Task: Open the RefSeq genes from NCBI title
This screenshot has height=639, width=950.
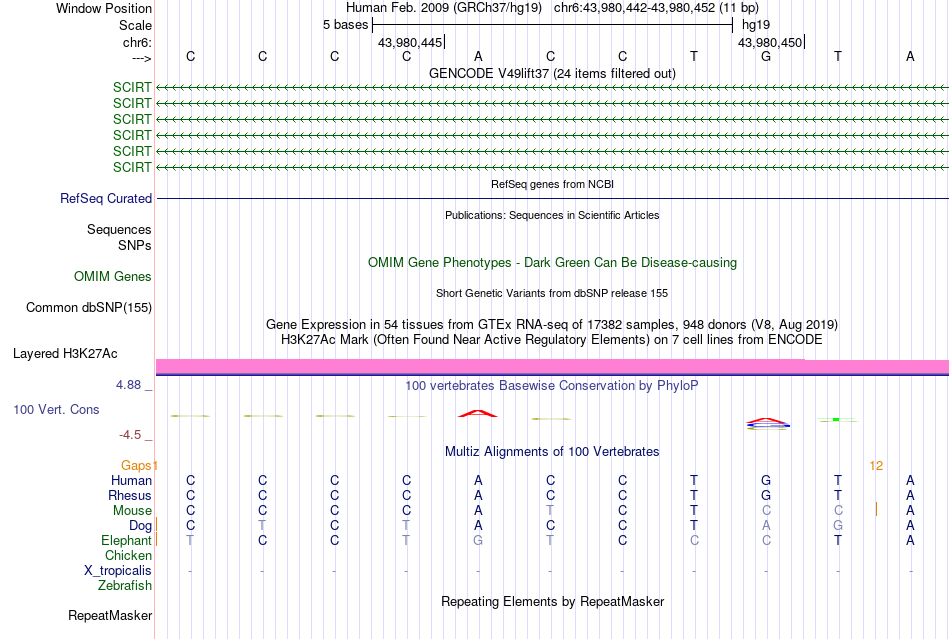Action: click(x=552, y=184)
